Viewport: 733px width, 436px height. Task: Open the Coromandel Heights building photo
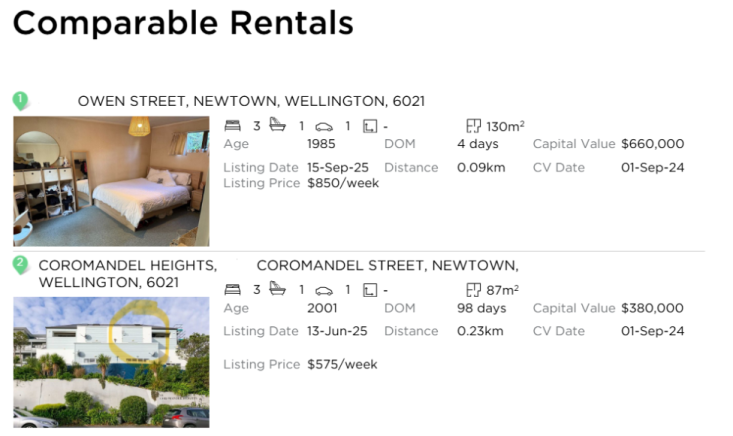point(111,362)
